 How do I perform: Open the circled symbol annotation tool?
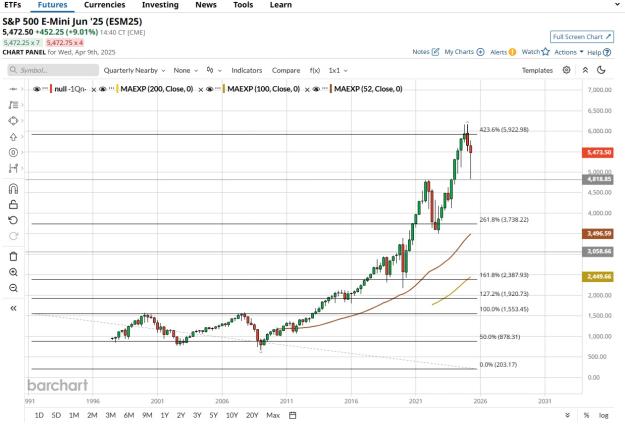[x=13, y=152]
